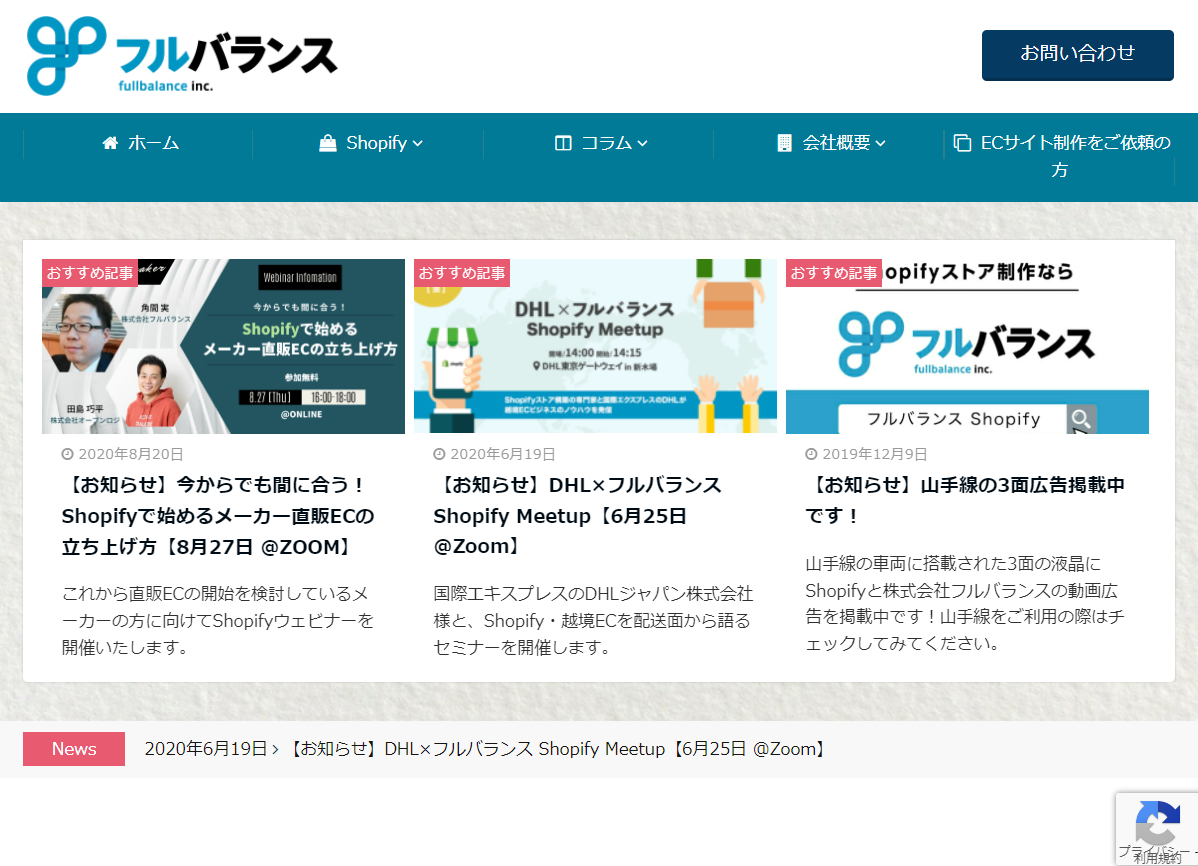Expand the 会社概要 dropdown chevron
The image size is (1198, 866).
tap(881, 143)
